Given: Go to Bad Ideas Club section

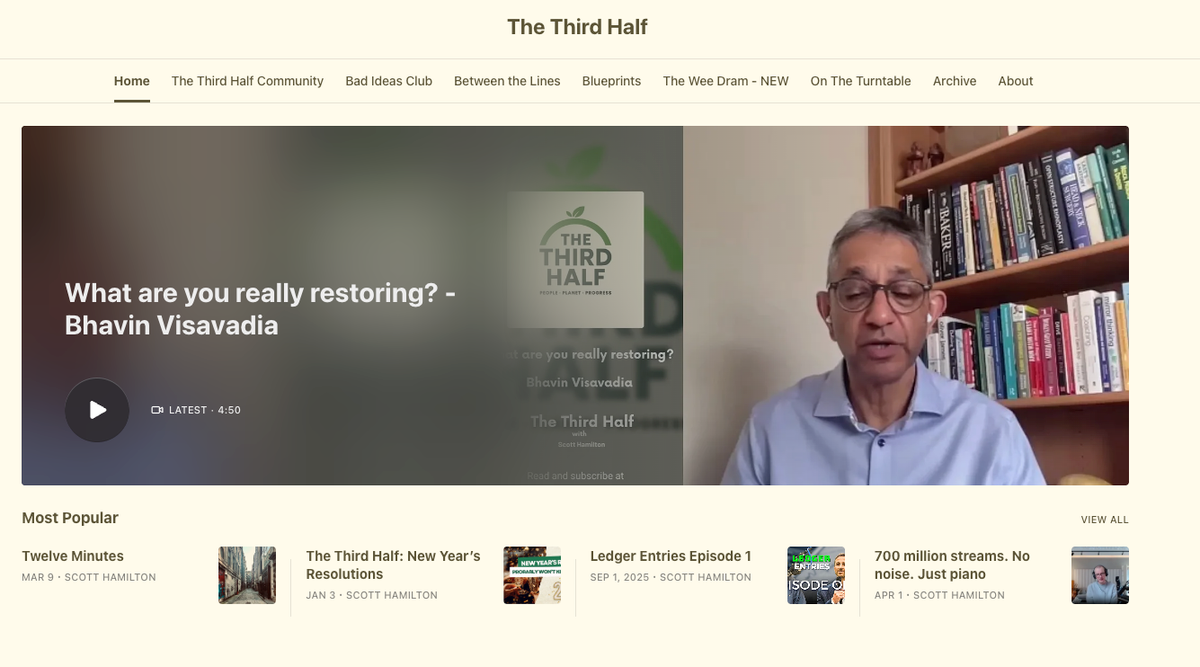Looking at the screenshot, I should point(389,81).
